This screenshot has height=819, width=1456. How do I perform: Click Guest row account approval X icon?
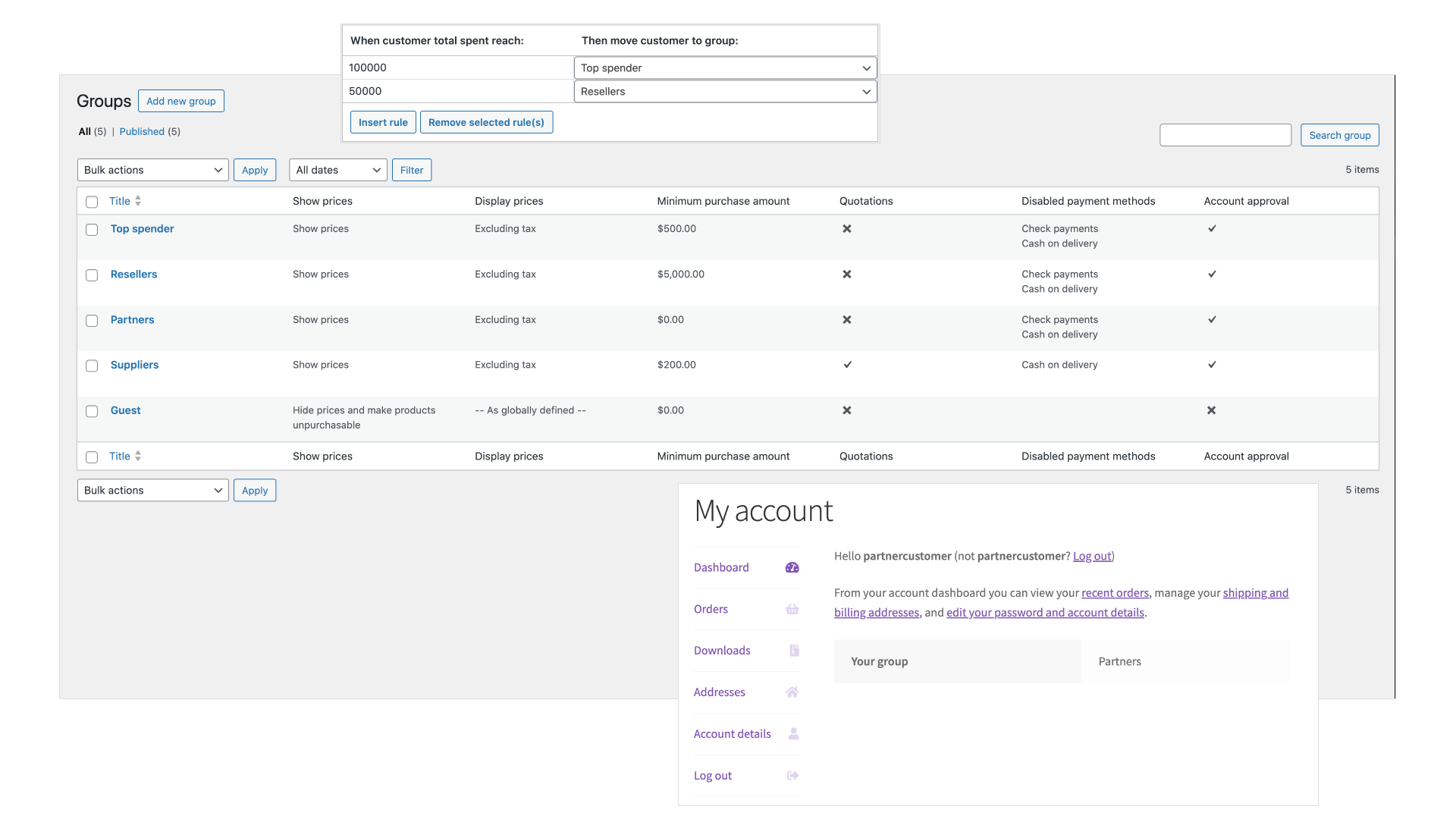(x=1211, y=410)
